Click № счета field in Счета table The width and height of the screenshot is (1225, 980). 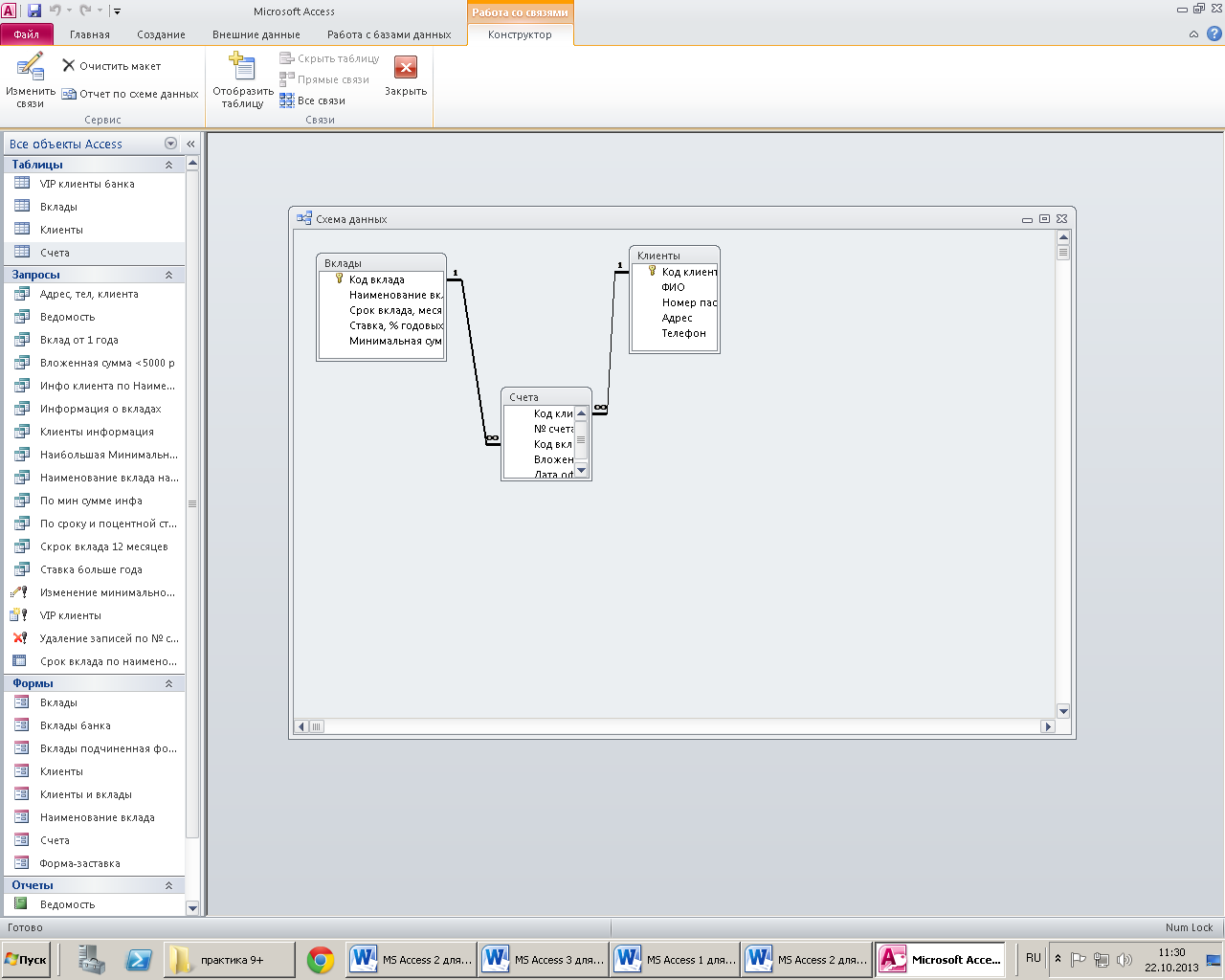539,429
